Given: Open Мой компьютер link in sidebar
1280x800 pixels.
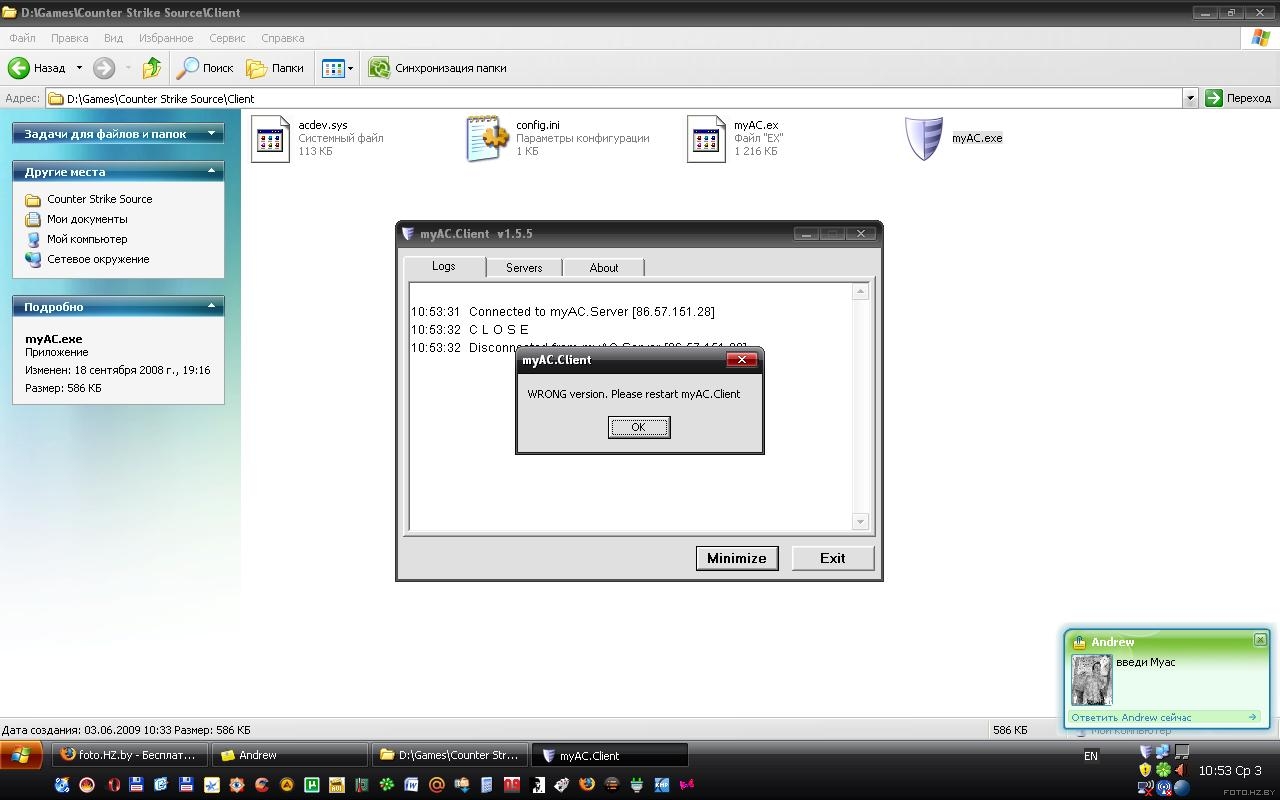Looking at the screenshot, I should click(x=87, y=239).
